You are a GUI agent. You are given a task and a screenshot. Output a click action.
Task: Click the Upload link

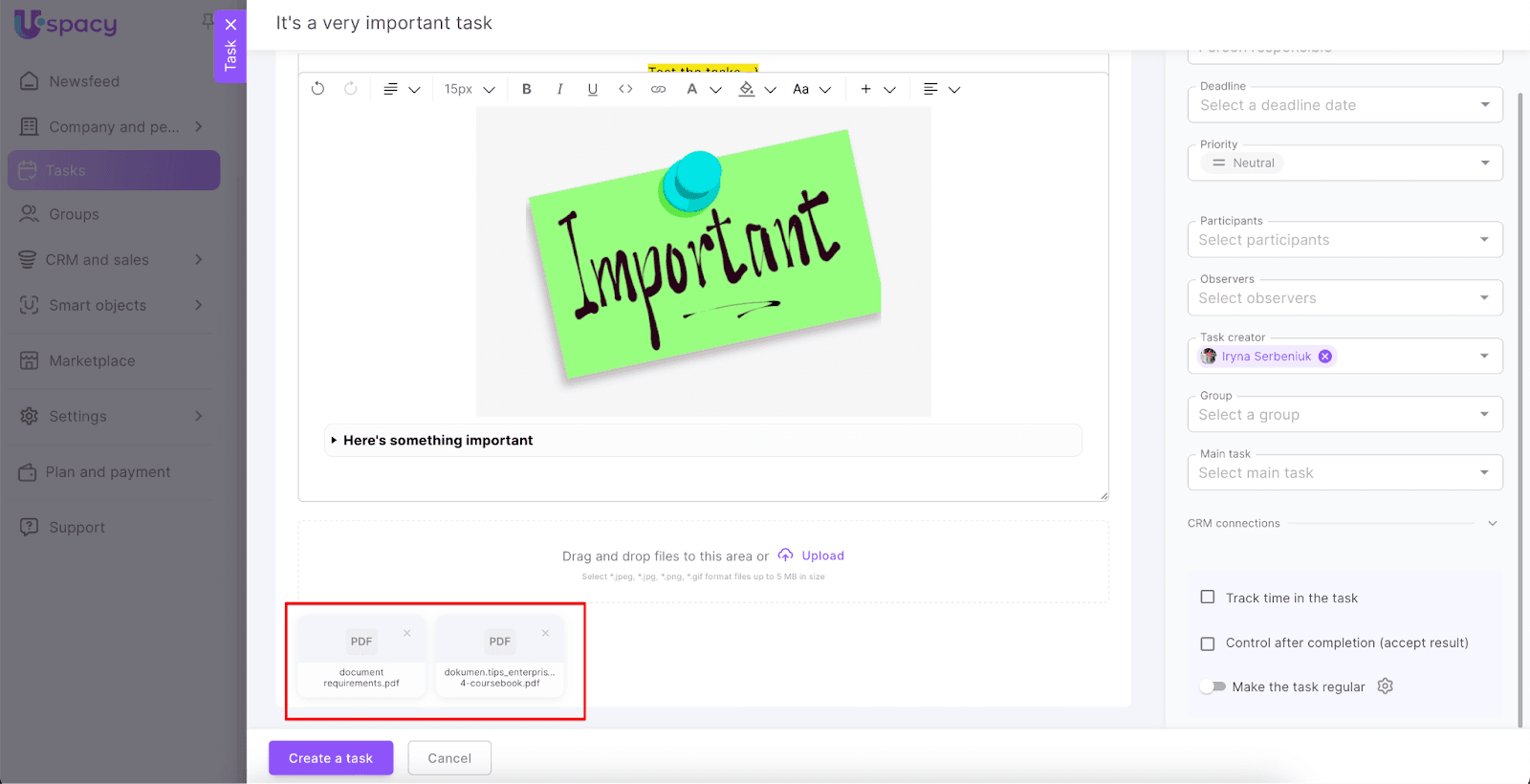point(822,555)
